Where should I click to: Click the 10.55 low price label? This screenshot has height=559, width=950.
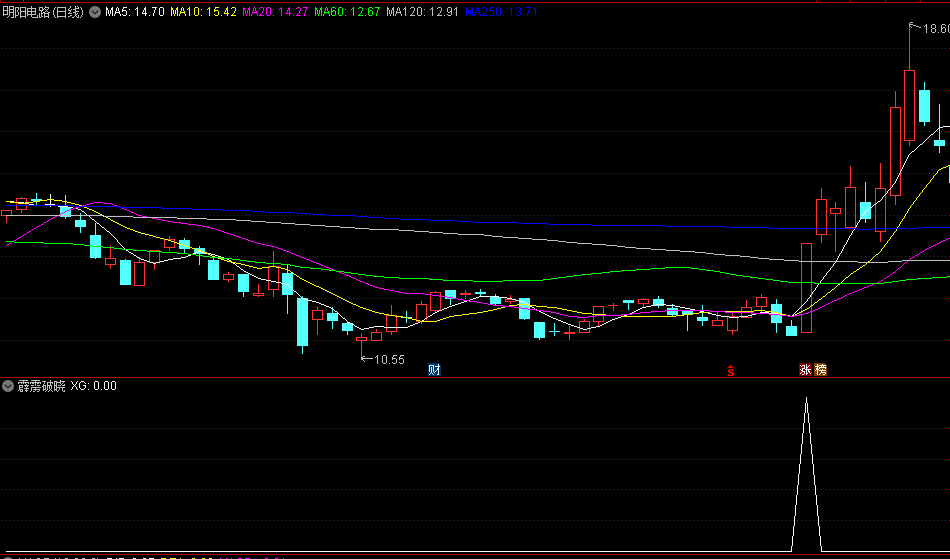[x=389, y=360]
